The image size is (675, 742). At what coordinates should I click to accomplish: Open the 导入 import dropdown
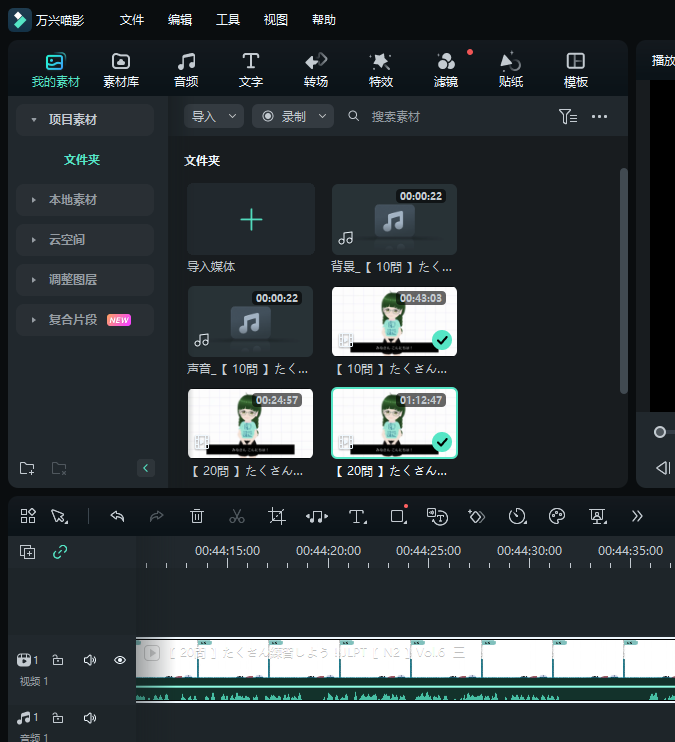pos(214,117)
